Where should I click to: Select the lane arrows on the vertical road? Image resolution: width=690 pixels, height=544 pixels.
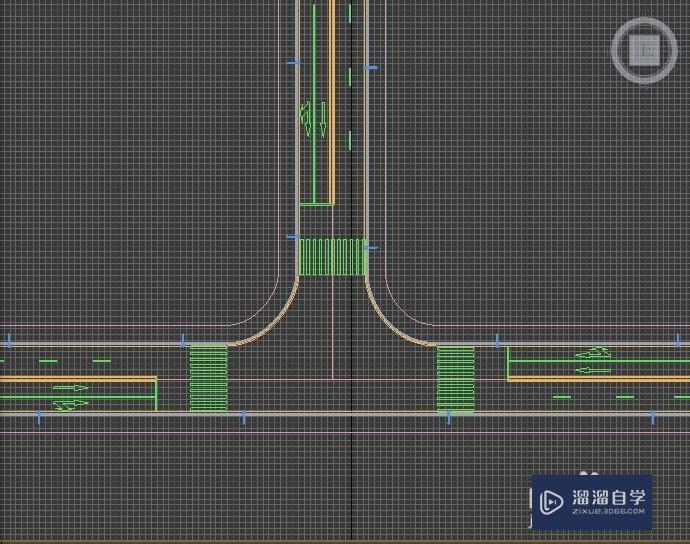[313, 119]
